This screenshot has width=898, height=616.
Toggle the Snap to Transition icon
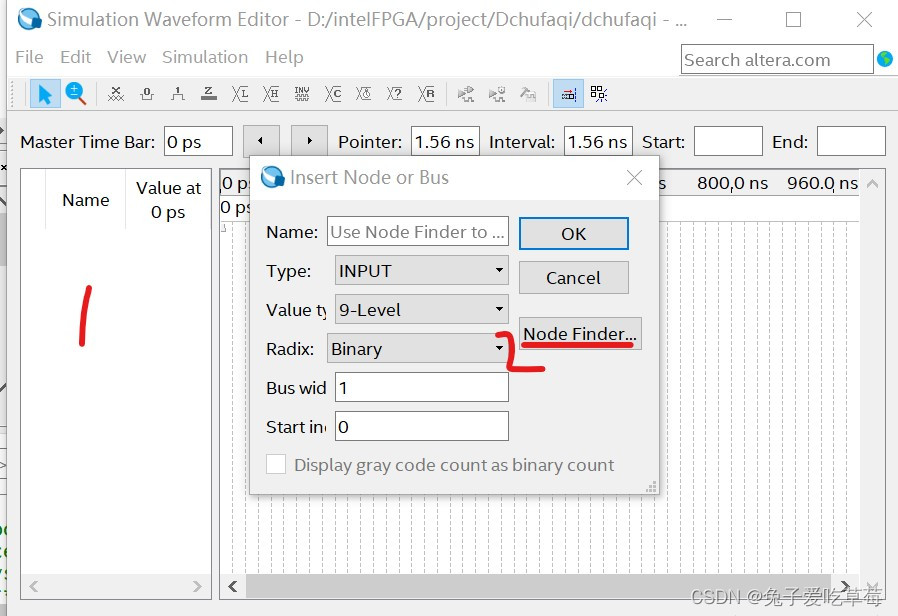point(568,94)
